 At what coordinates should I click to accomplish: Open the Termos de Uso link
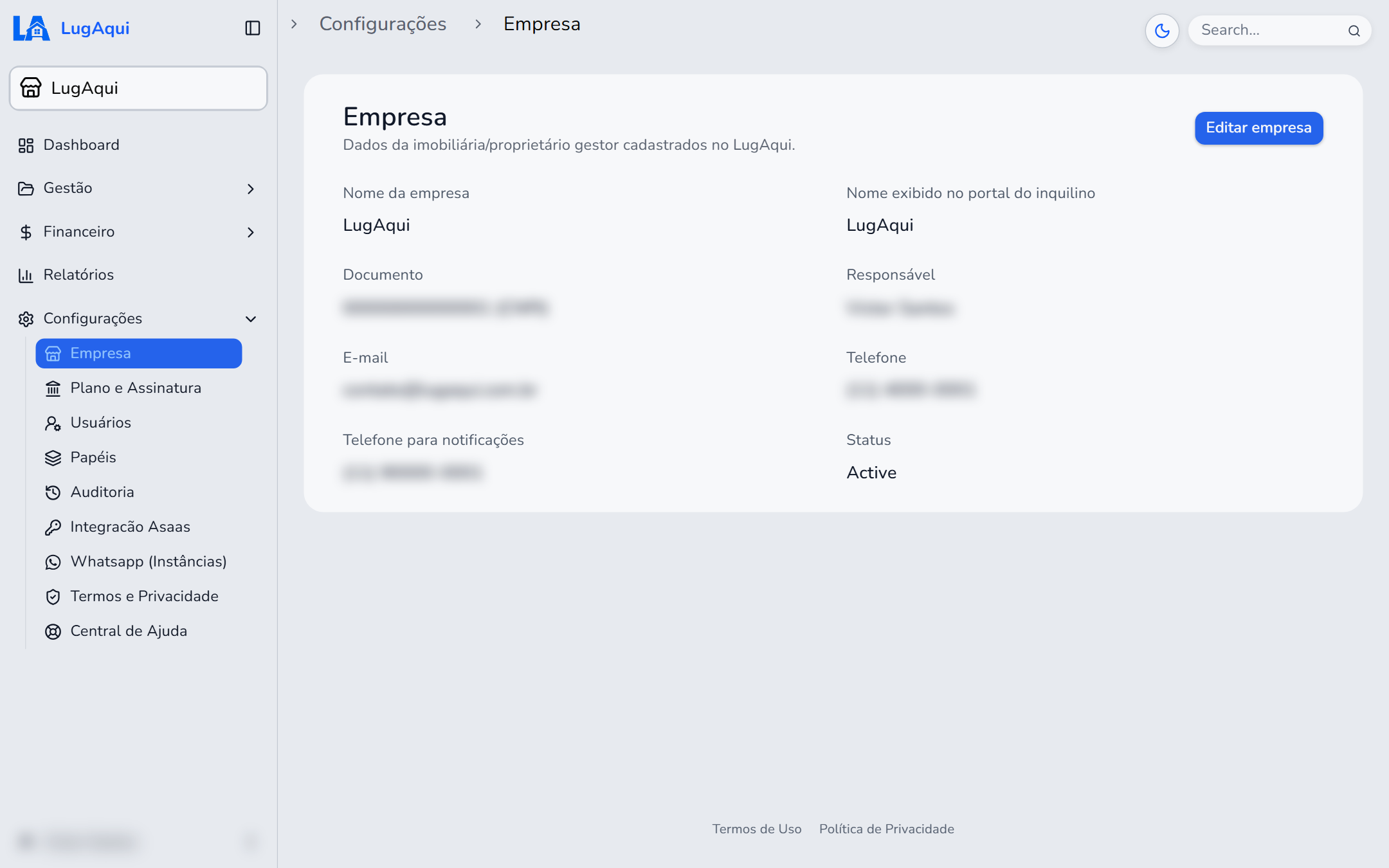click(x=757, y=829)
